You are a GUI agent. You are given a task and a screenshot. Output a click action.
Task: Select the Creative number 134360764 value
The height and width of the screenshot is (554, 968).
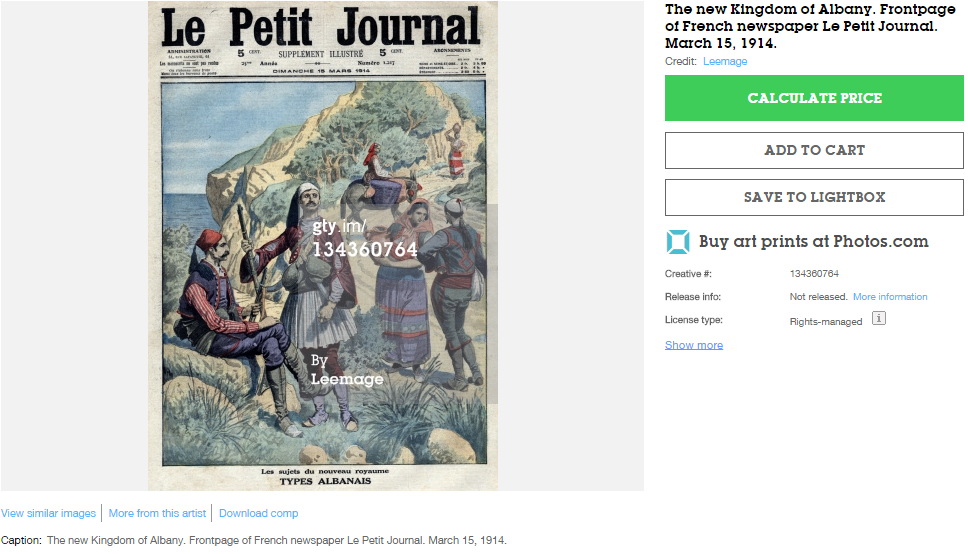814,274
